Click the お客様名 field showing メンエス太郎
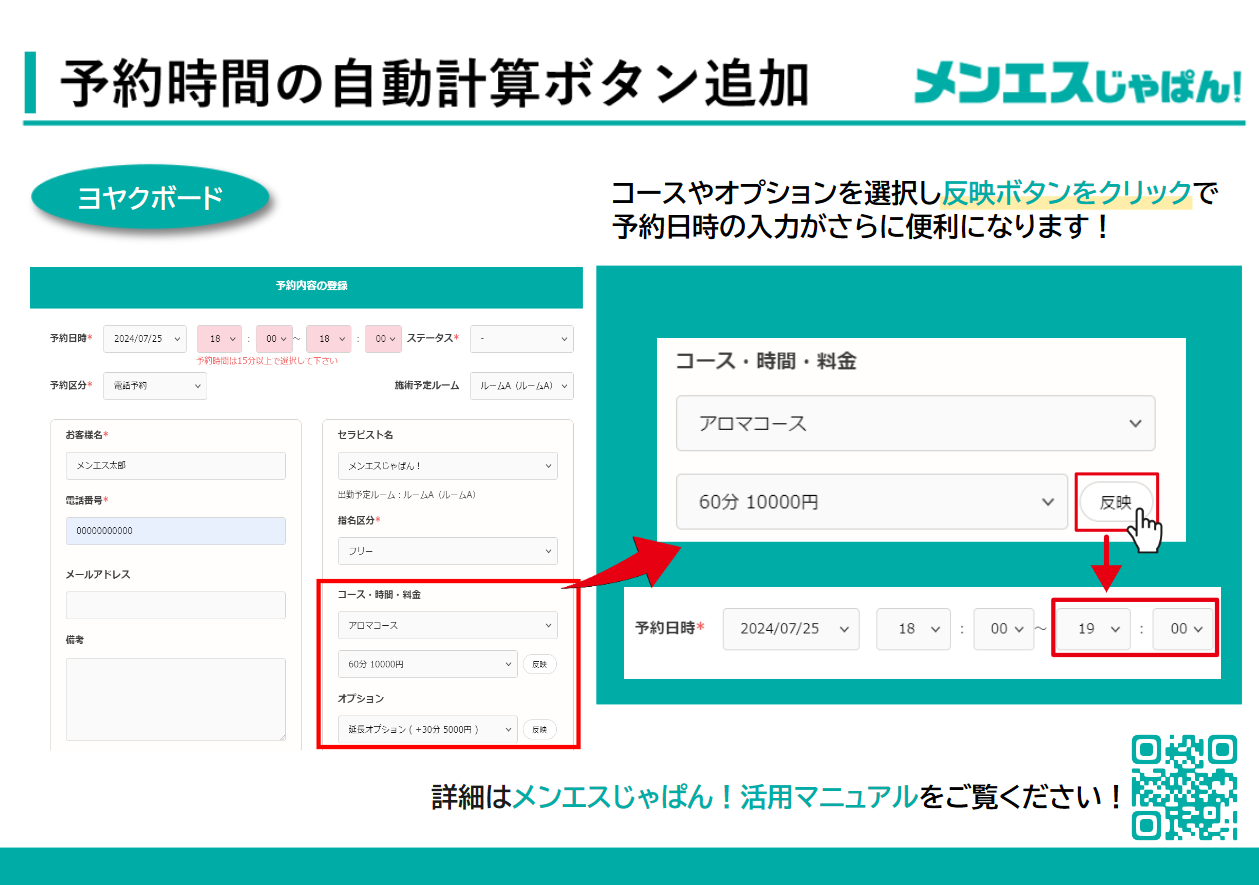Image resolution: width=1259 pixels, height=885 pixels. tap(175, 465)
